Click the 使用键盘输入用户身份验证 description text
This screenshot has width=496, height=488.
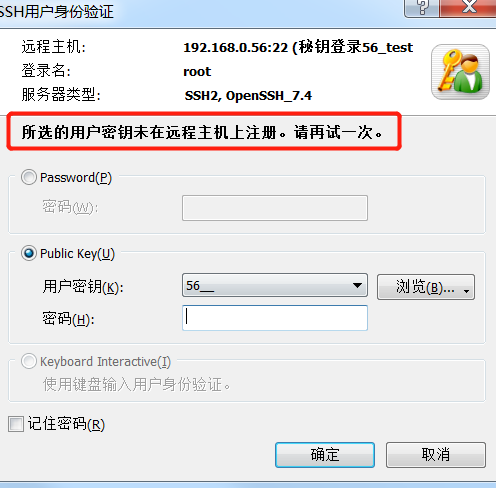click(136, 384)
